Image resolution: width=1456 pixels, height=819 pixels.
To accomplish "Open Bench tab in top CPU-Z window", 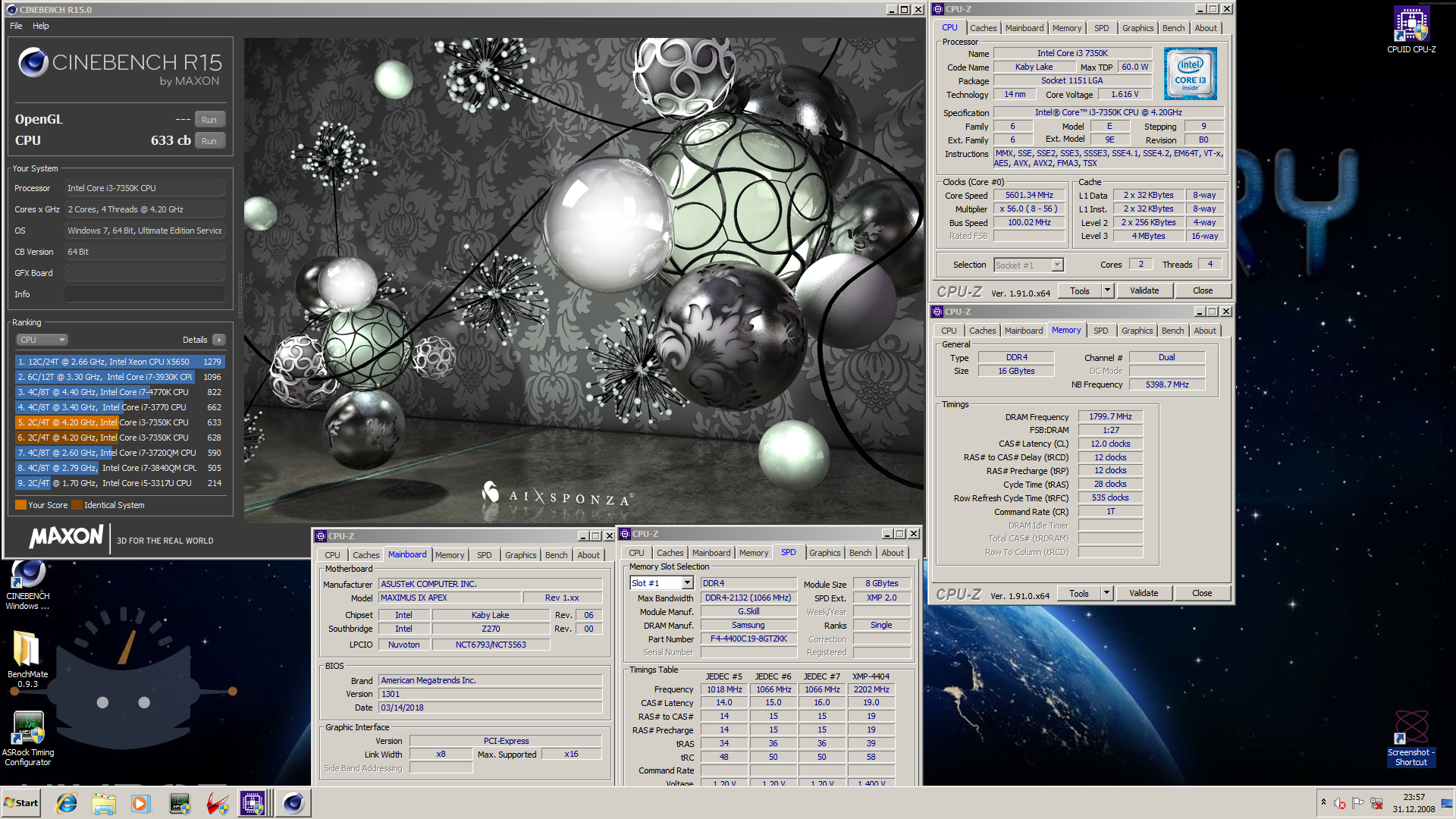I will (x=1173, y=28).
